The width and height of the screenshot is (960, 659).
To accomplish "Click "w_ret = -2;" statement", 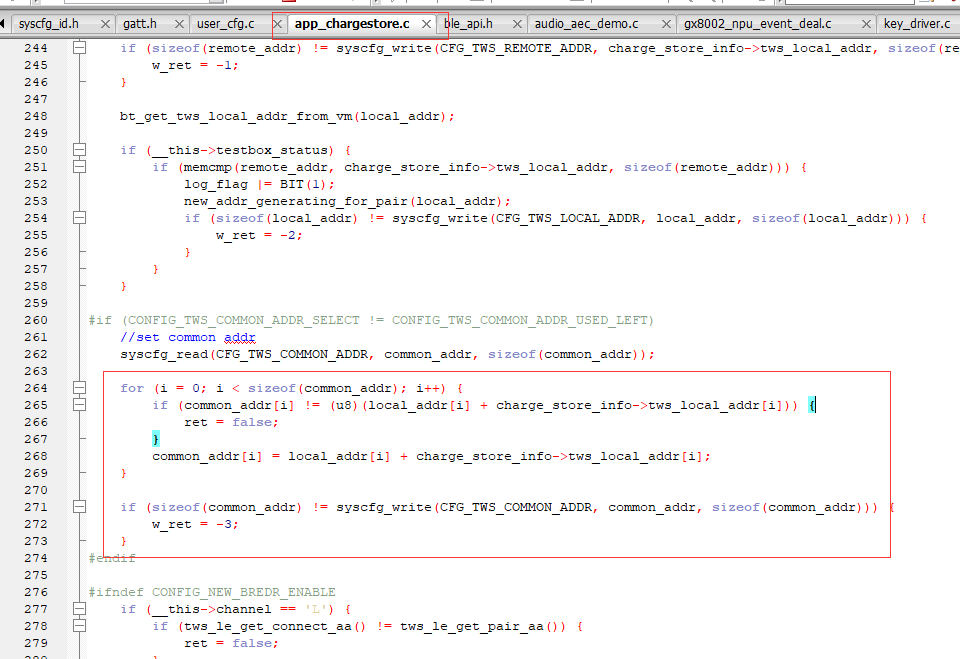I will 260,235.
